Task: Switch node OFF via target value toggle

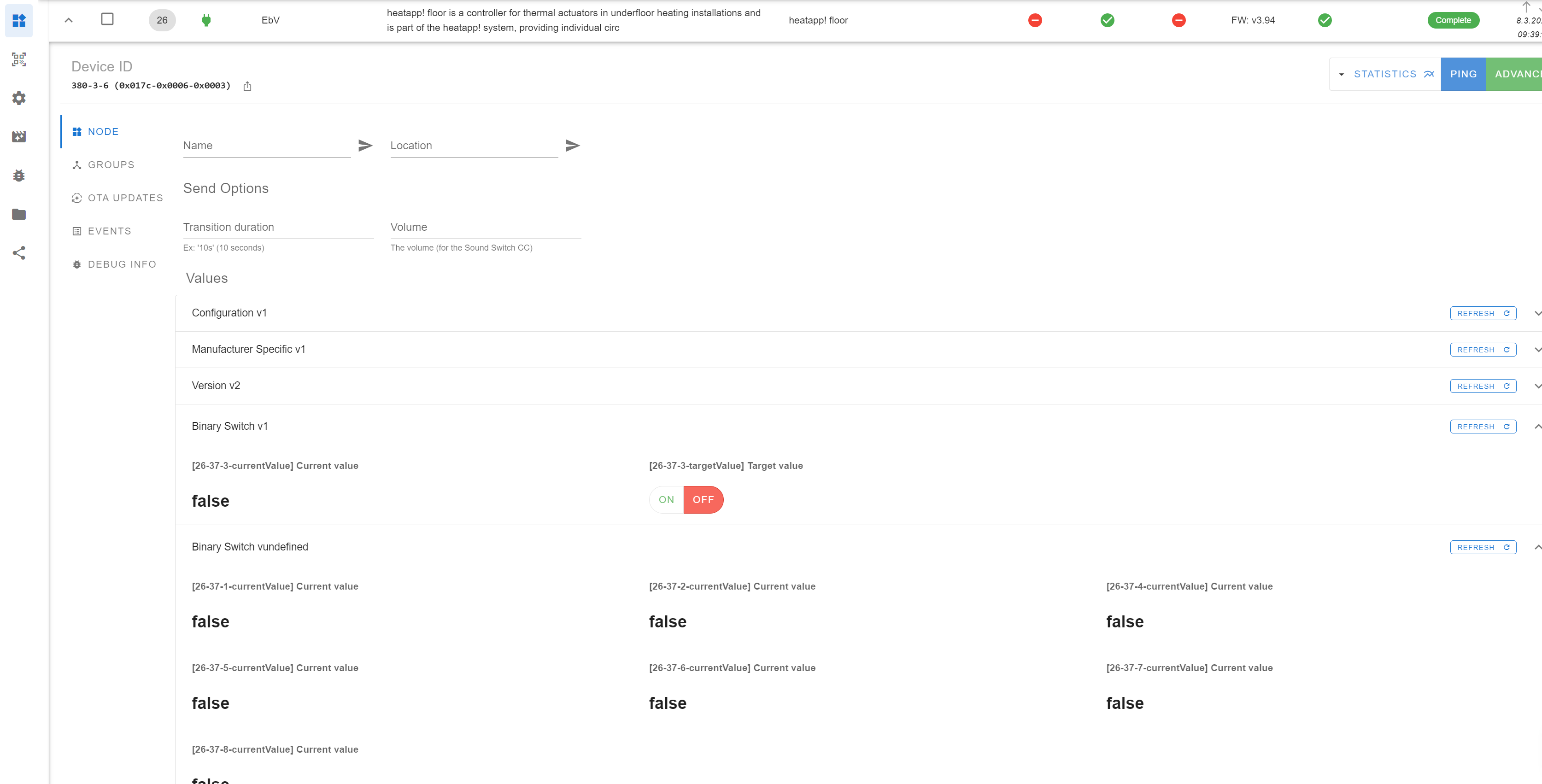Action: [704, 500]
